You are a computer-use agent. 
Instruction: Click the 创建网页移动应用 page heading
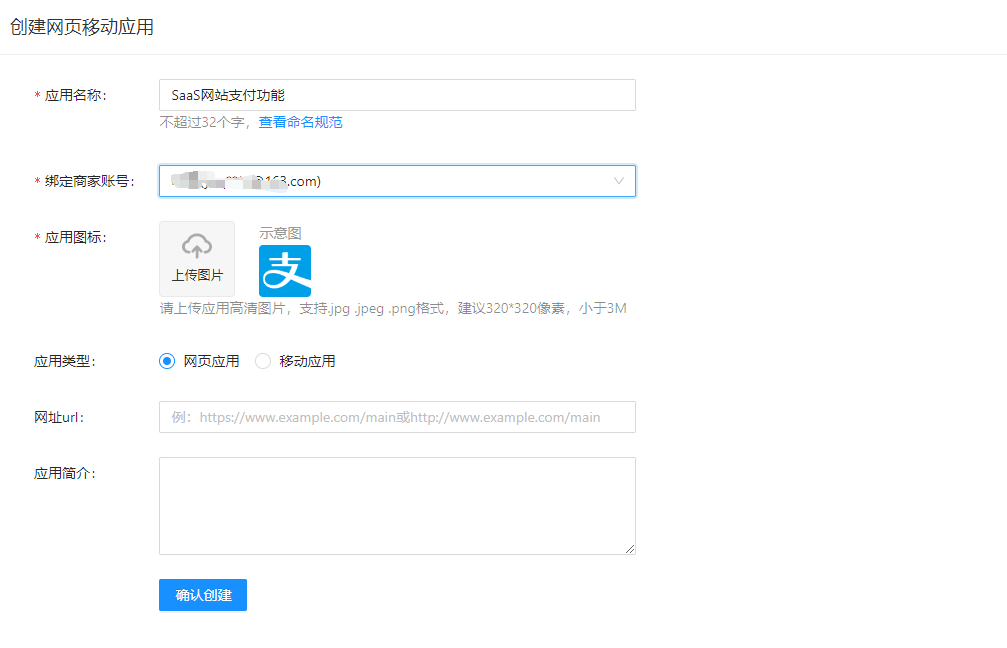pos(82,27)
